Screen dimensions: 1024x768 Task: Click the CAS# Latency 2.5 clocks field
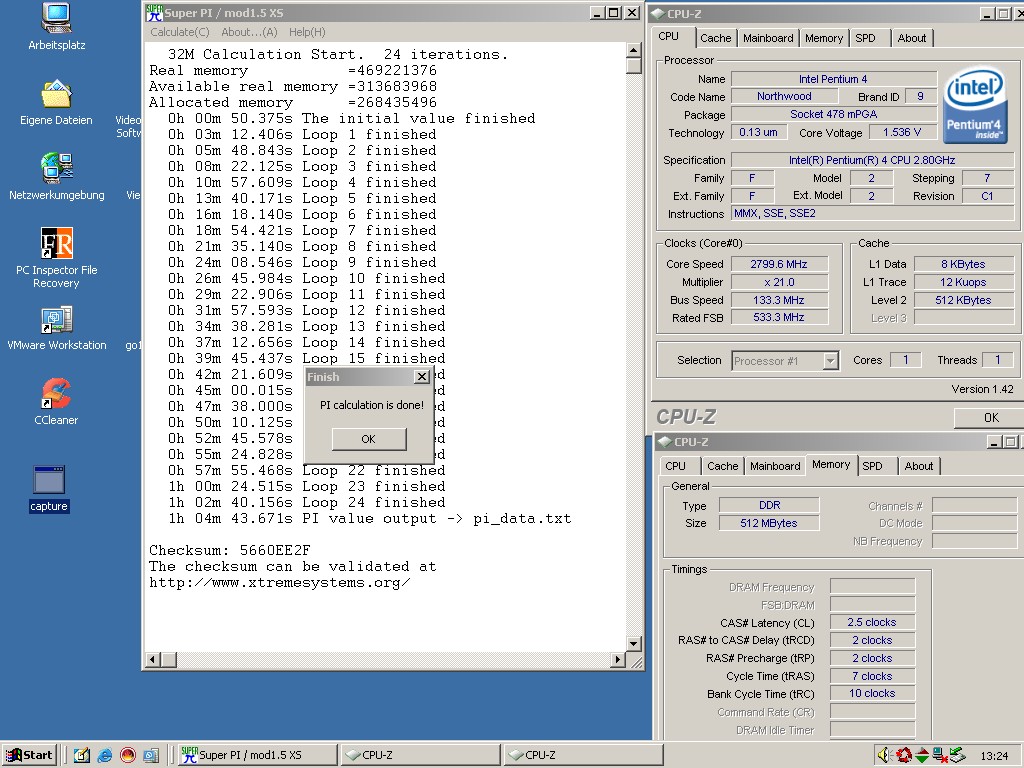point(872,622)
